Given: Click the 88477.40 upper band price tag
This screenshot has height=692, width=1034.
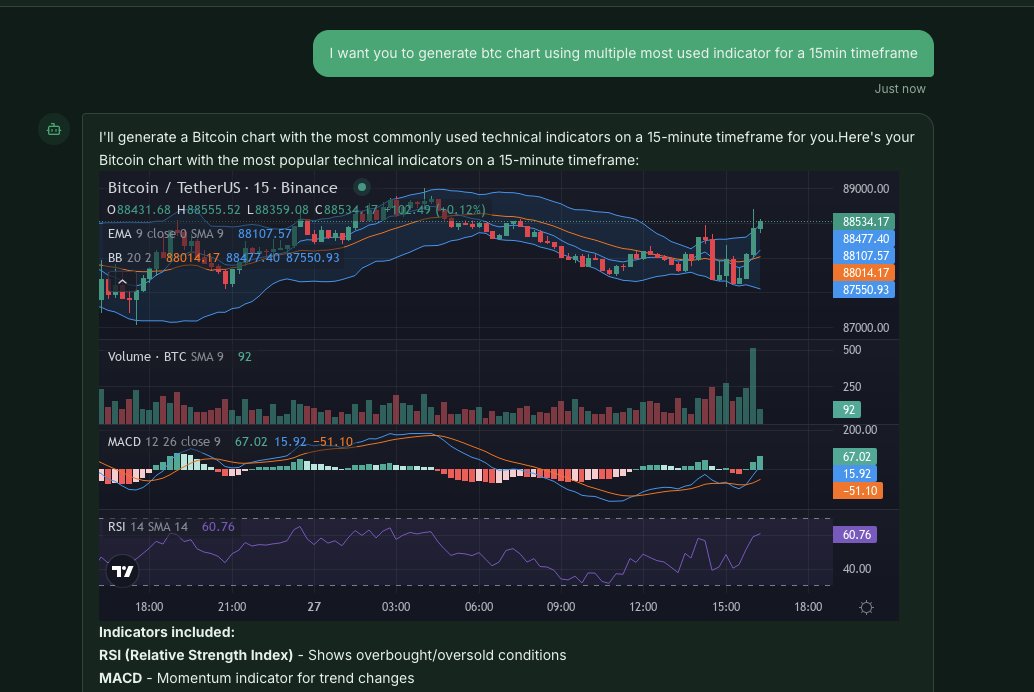Looking at the screenshot, I should pyautogui.click(x=864, y=239).
